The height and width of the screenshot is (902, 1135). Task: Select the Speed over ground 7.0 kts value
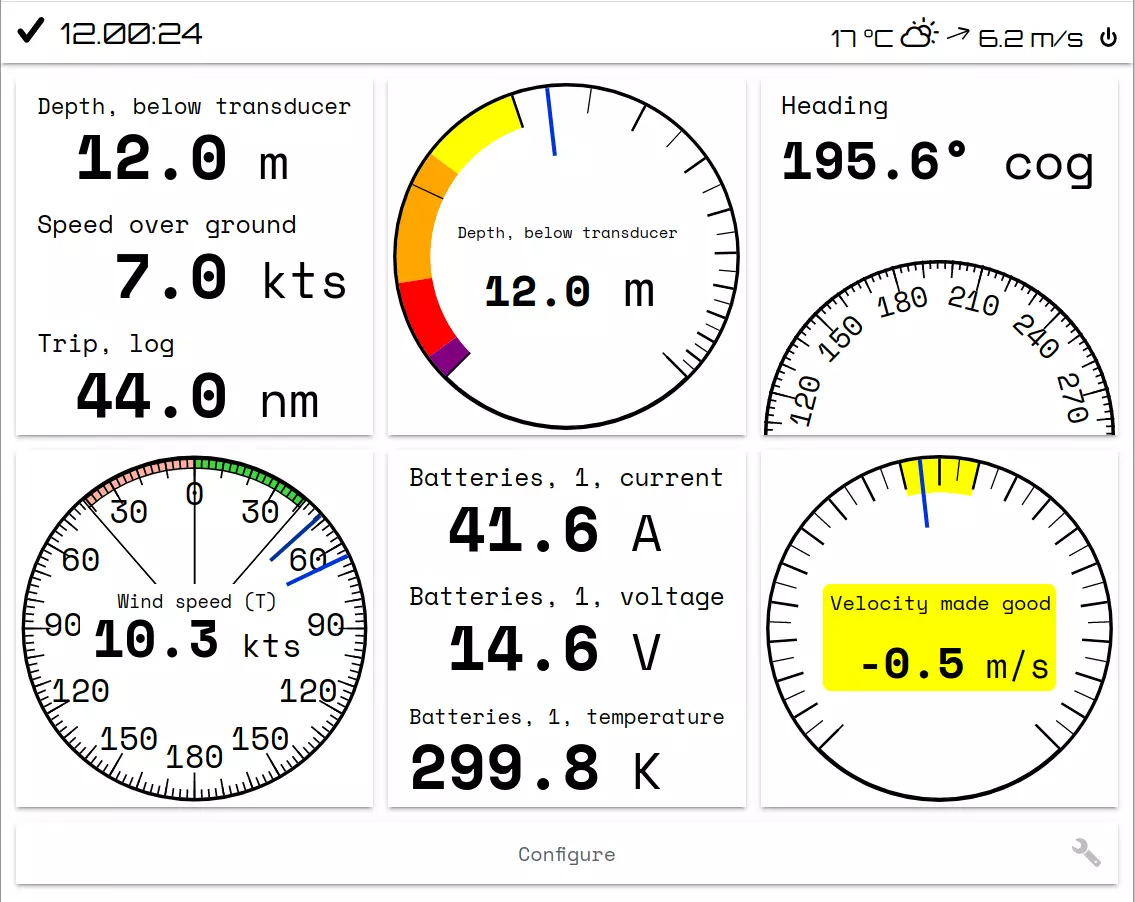230,279
